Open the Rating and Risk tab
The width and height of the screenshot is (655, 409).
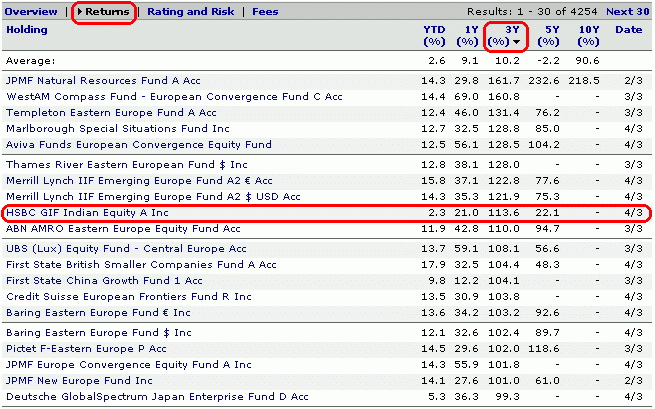click(x=190, y=12)
